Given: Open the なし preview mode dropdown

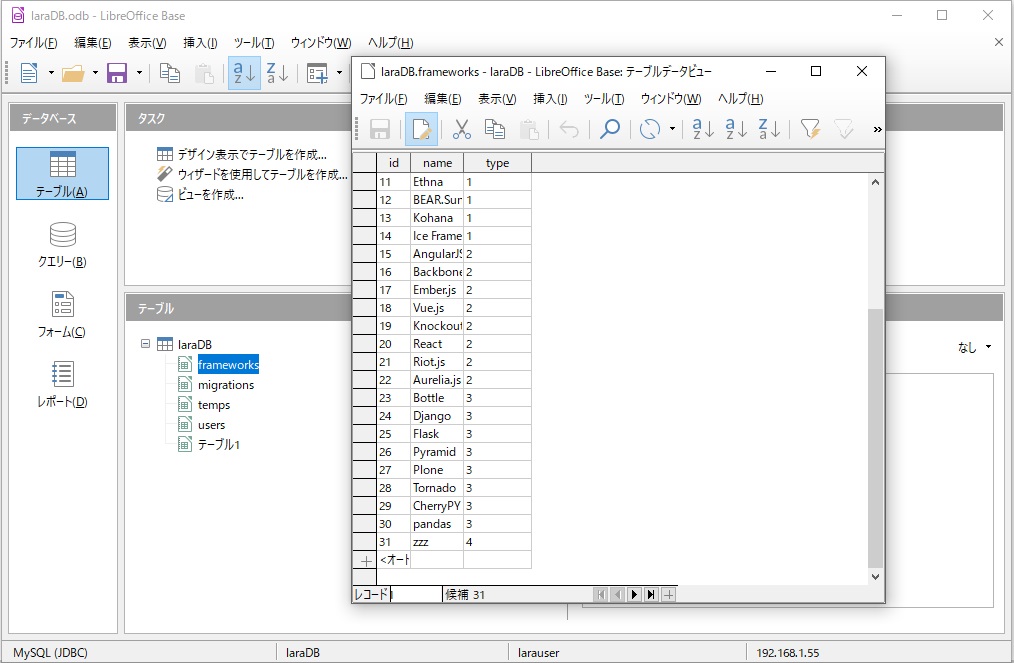Looking at the screenshot, I should (x=975, y=347).
